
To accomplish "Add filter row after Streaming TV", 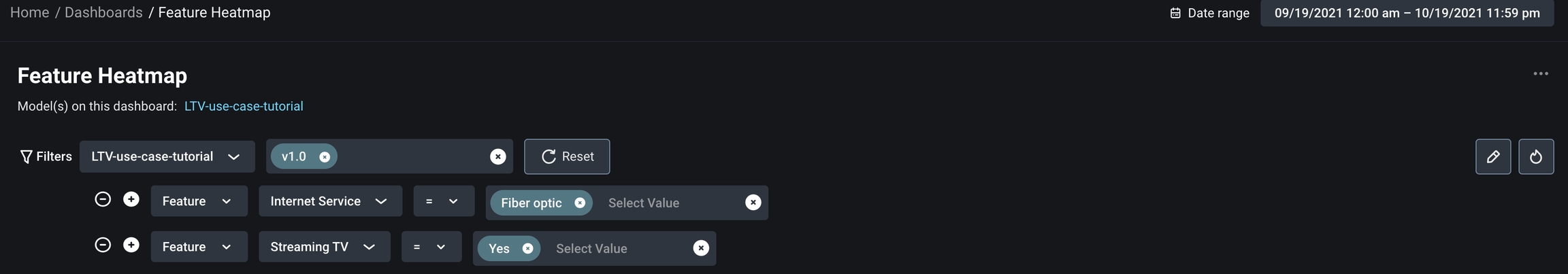I will pyautogui.click(x=131, y=245).
